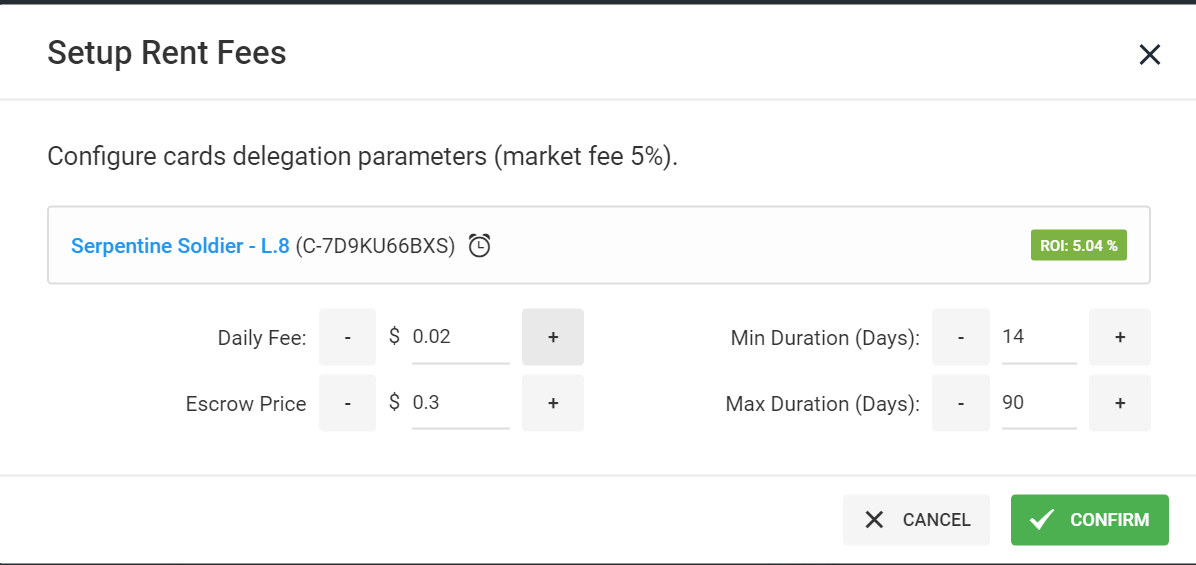Screen dimensions: 1196x565
Task: Cancel the rent fee setup
Action: click(916, 520)
